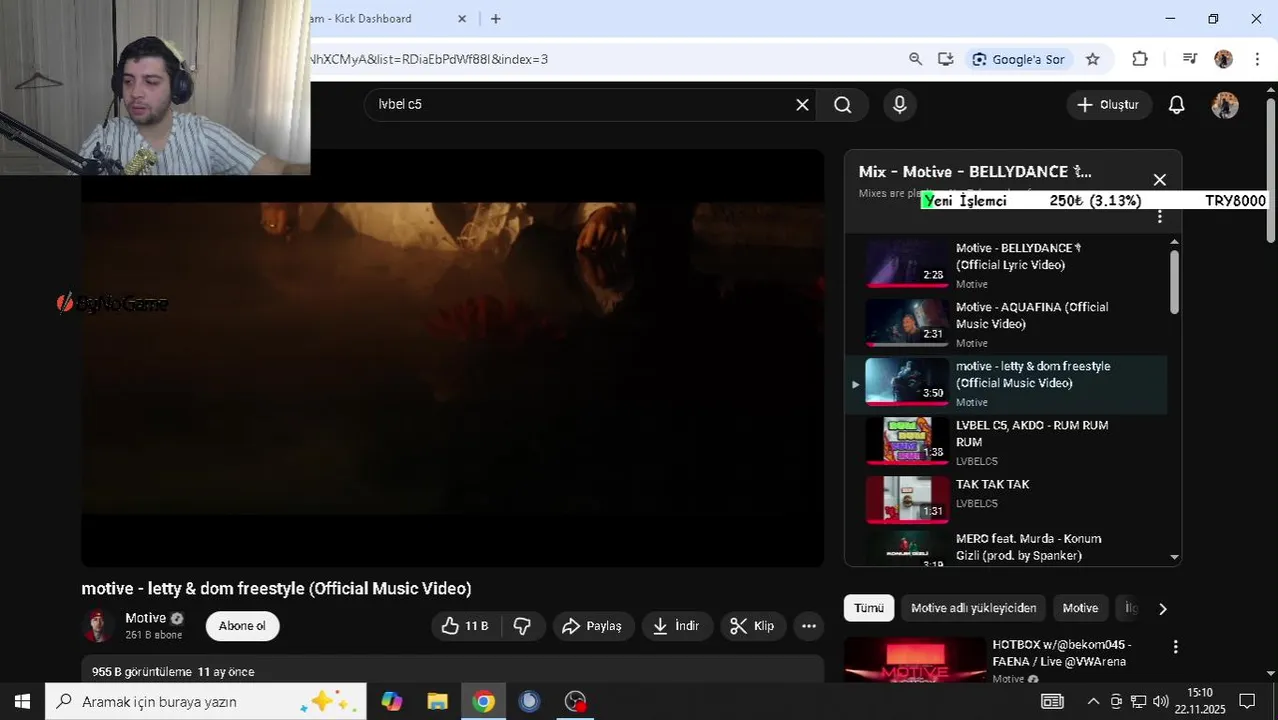The height and width of the screenshot is (720, 1278).
Task: Switch to Chrome in taskbar
Action: click(483, 701)
